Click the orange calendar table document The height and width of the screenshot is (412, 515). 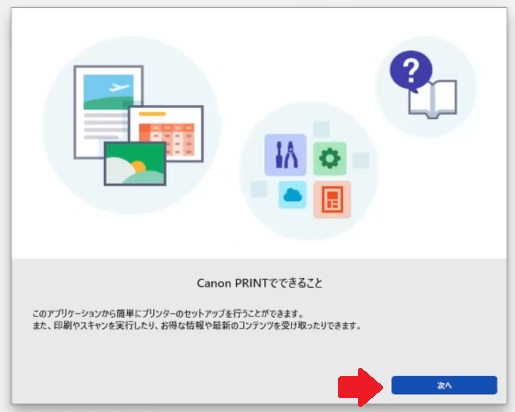(167, 133)
